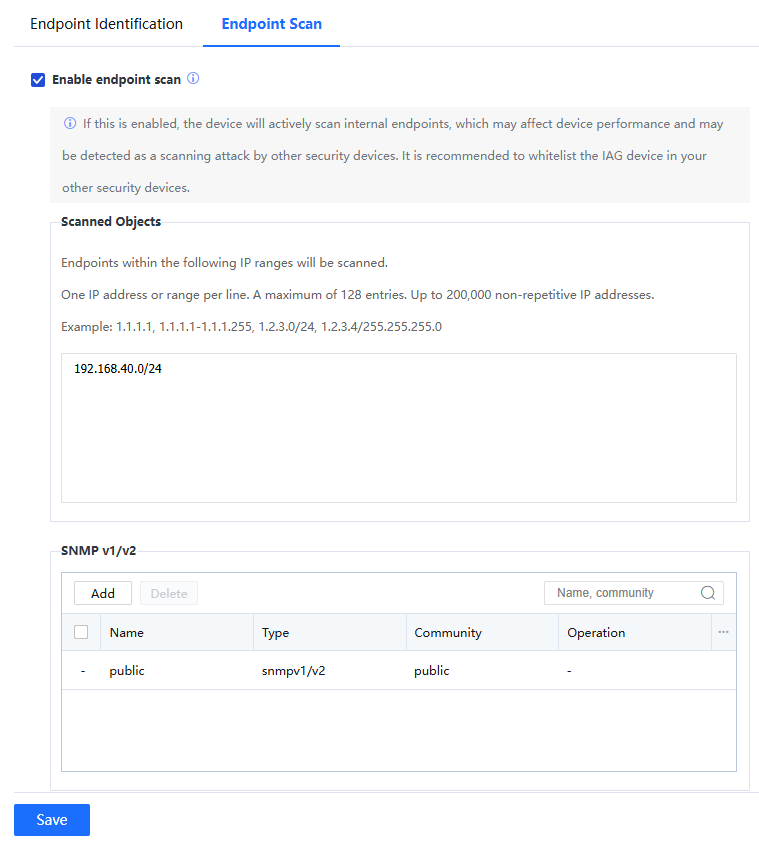Focus the Name, community search field
Image resolution: width=759 pixels, height=846 pixels.
pyautogui.click(x=624, y=593)
